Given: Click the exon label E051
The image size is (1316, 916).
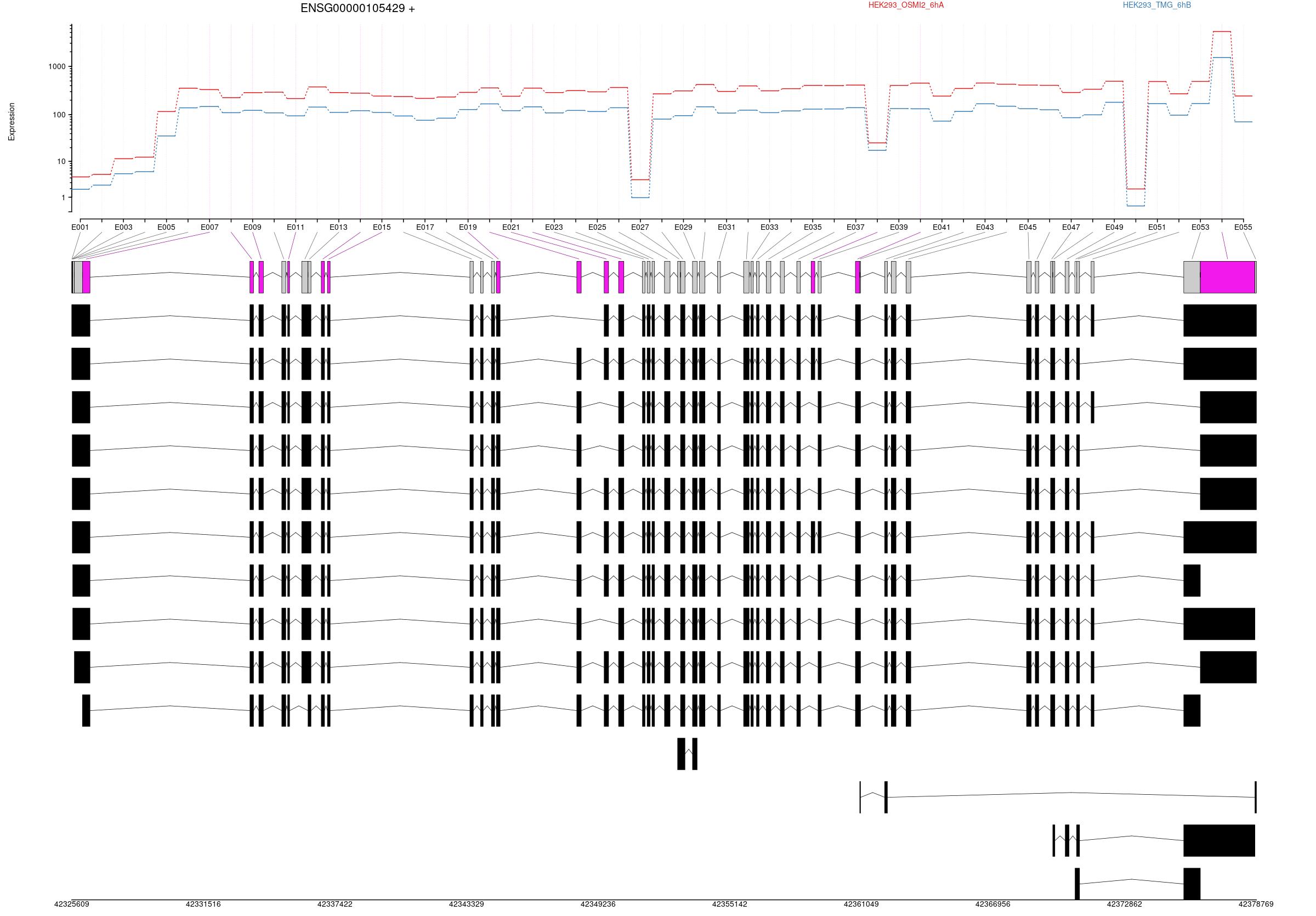Looking at the screenshot, I should (1157, 227).
